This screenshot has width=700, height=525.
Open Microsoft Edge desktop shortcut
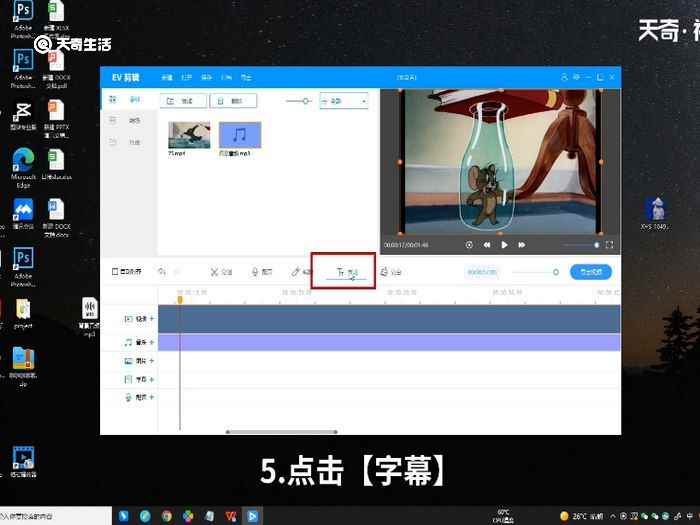tap(23, 167)
